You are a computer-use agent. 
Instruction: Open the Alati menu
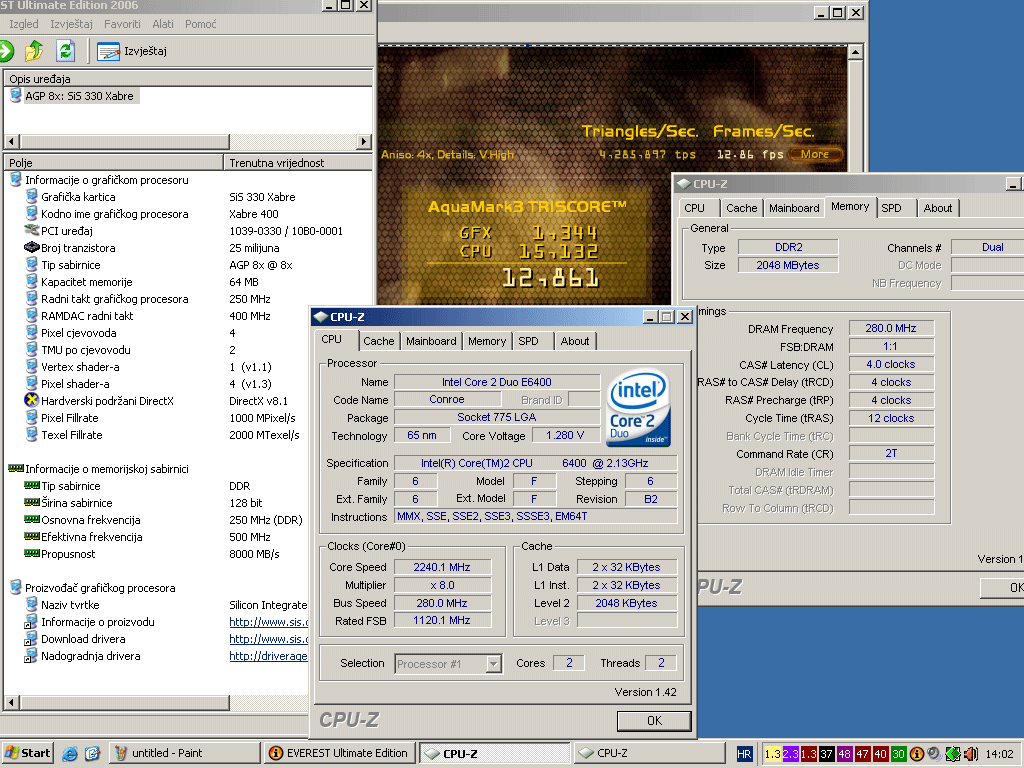(x=163, y=24)
